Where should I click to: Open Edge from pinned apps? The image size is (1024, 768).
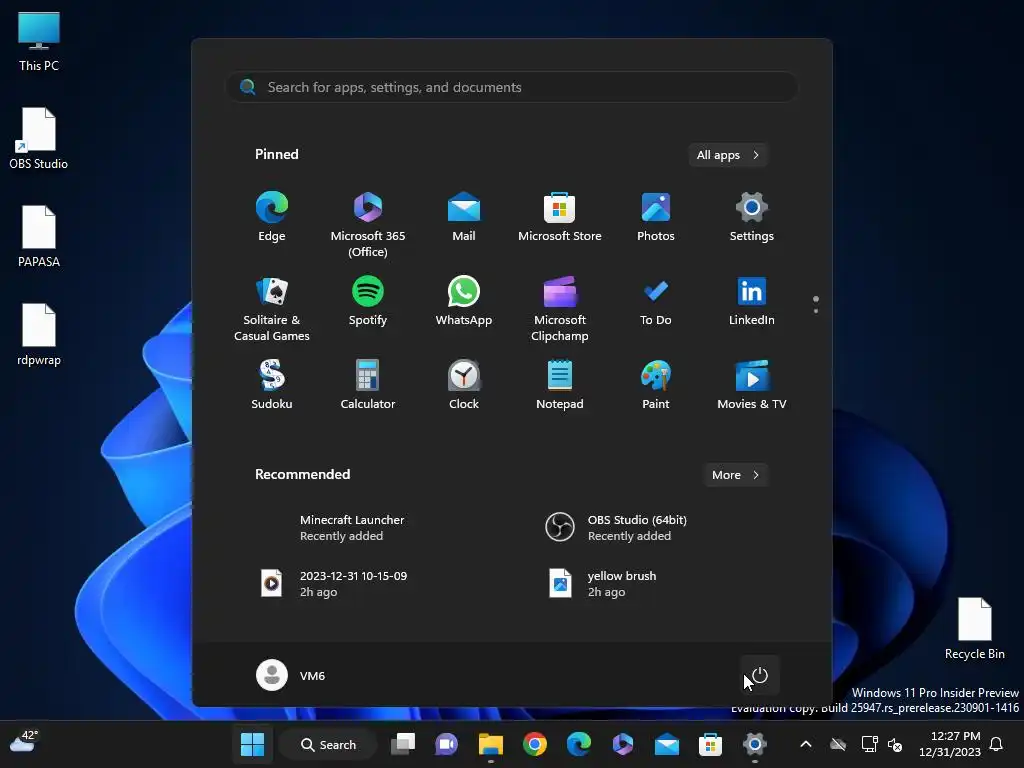(x=272, y=217)
